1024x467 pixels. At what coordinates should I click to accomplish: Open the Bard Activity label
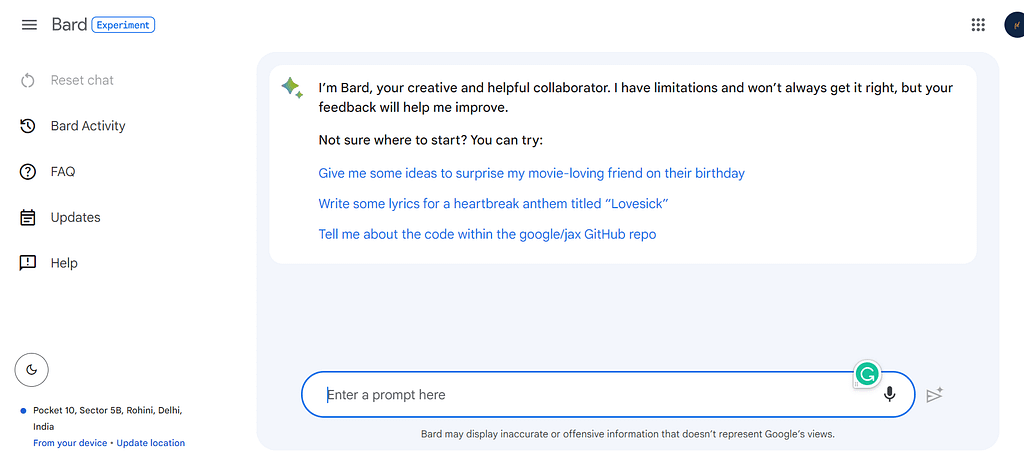click(x=88, y=126)
